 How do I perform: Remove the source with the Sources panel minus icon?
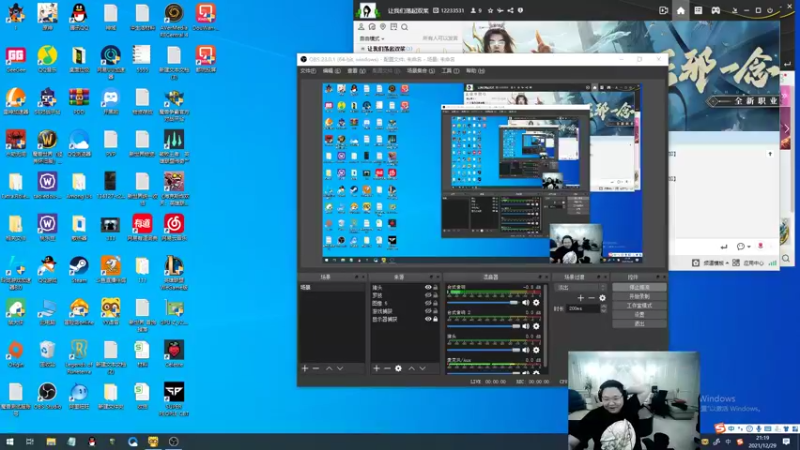tap(387, 368)
